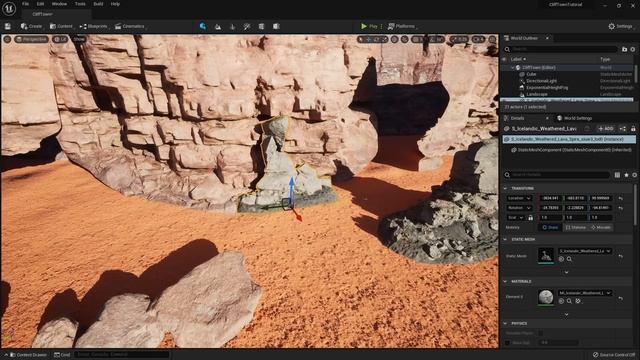
Task: Click the World Outliner search field
Action: [x=561, y=49]
